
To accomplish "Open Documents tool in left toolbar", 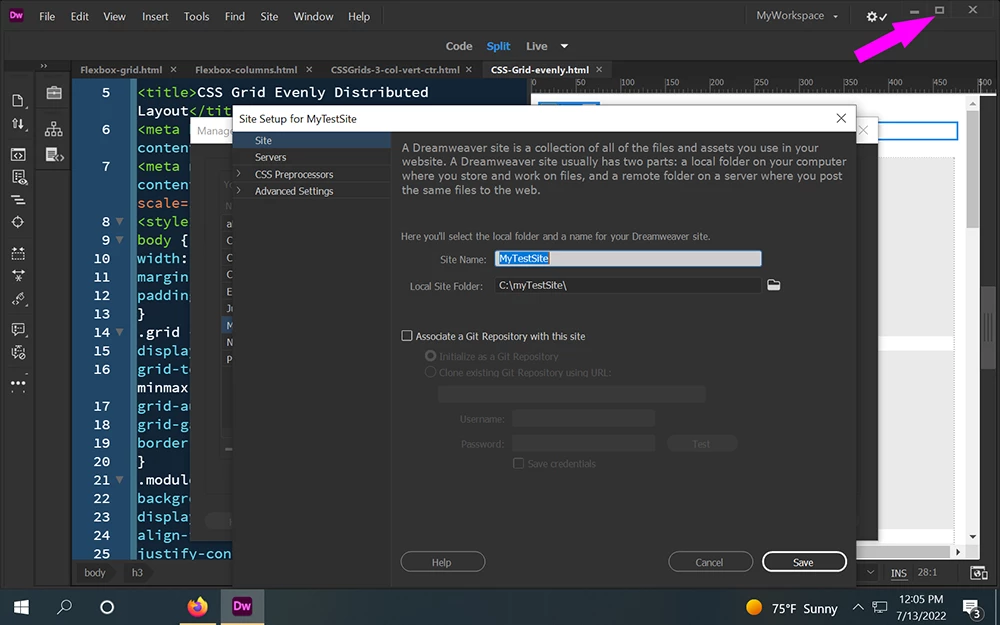I will tap(18, 100).
